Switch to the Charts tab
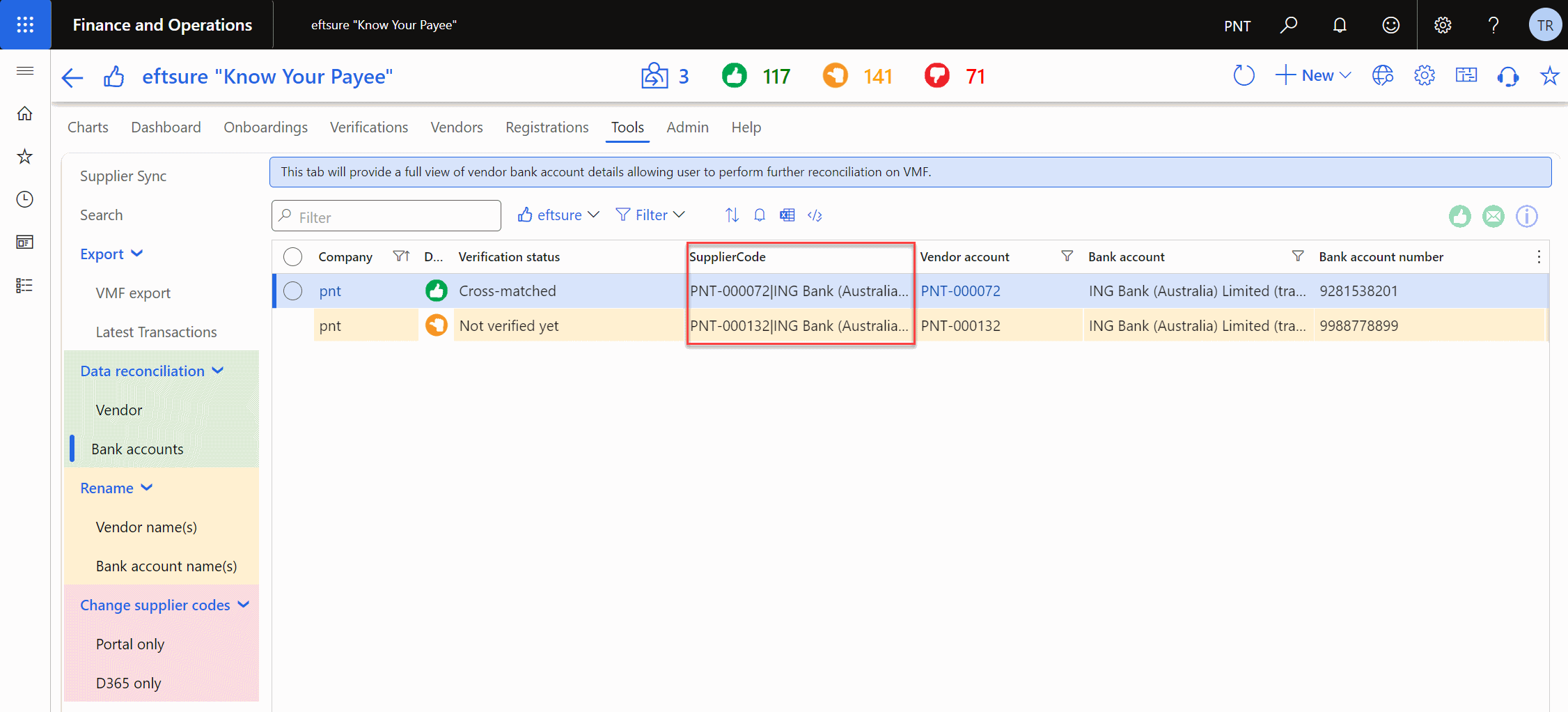Image resolution: width=1568 pixels, height=712 pixels. (88, 127)
